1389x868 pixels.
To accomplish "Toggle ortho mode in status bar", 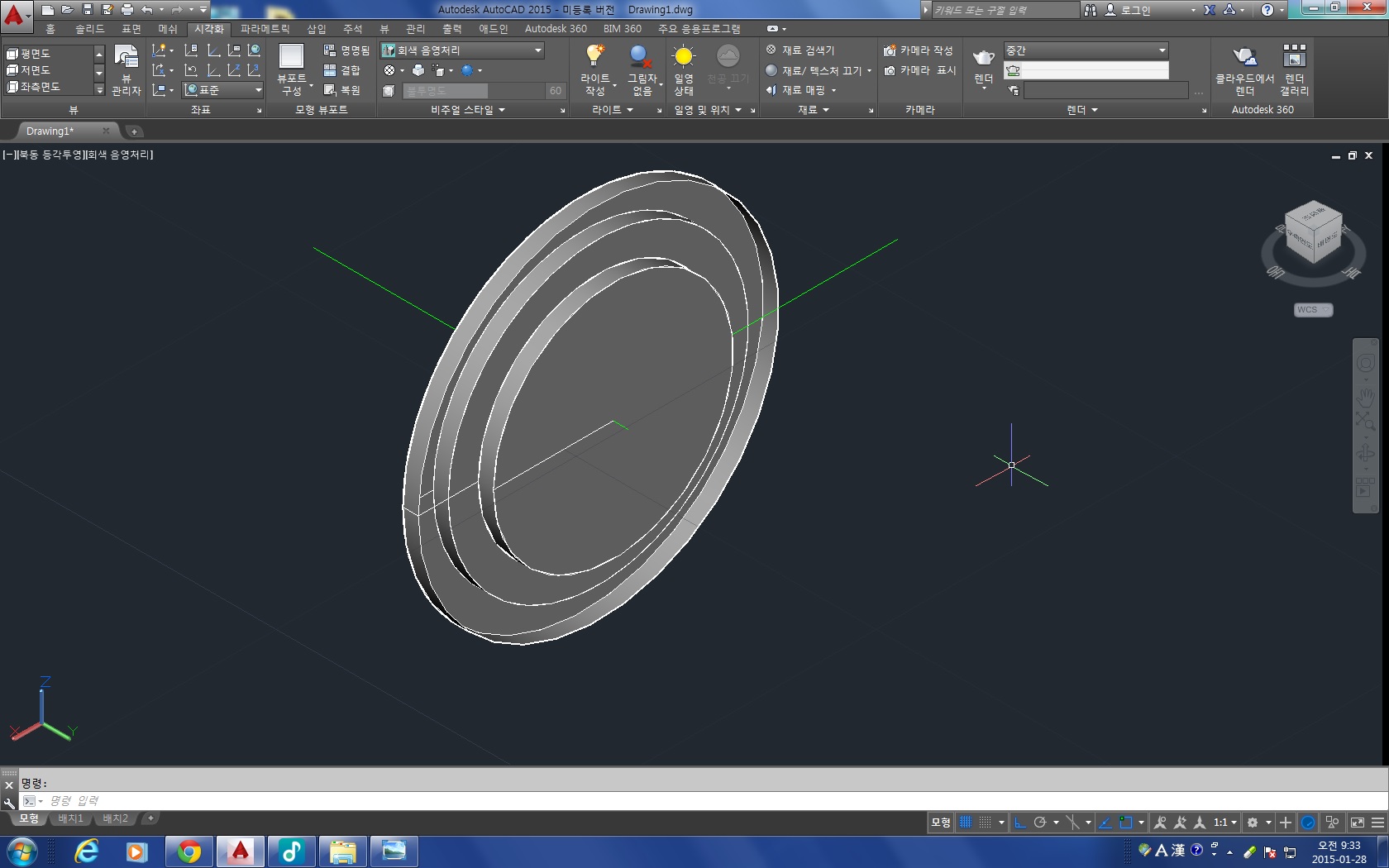I will coord(1020,823).
